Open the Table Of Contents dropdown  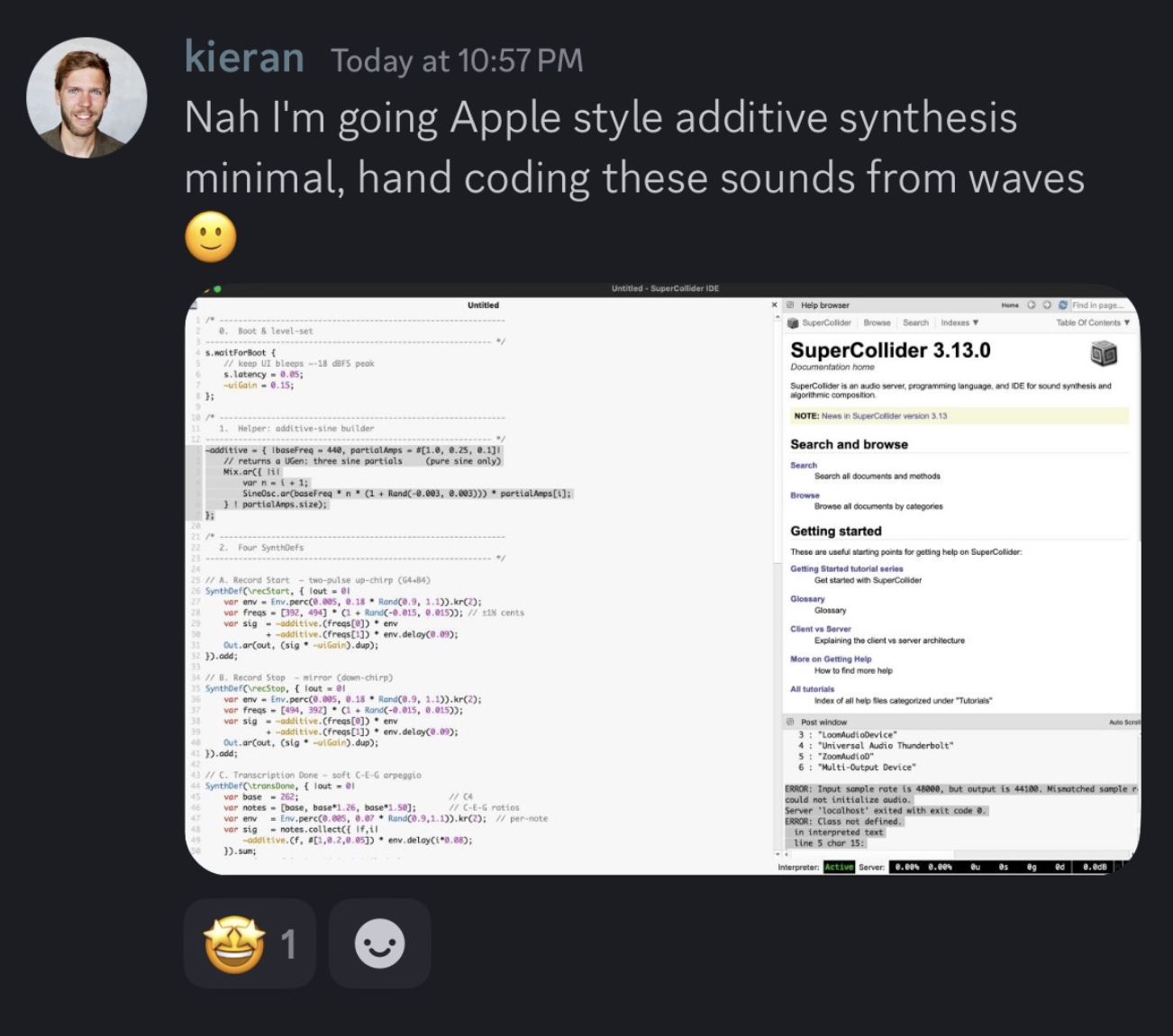(1092, 323)
